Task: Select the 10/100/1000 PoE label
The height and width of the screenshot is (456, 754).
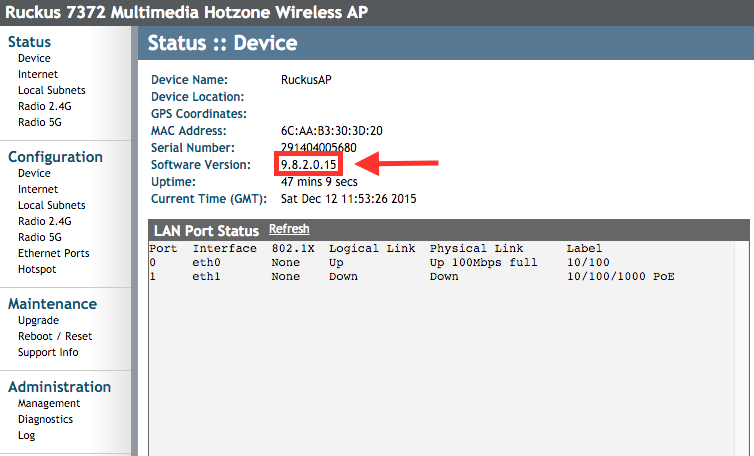Action: tap(620, 277)
